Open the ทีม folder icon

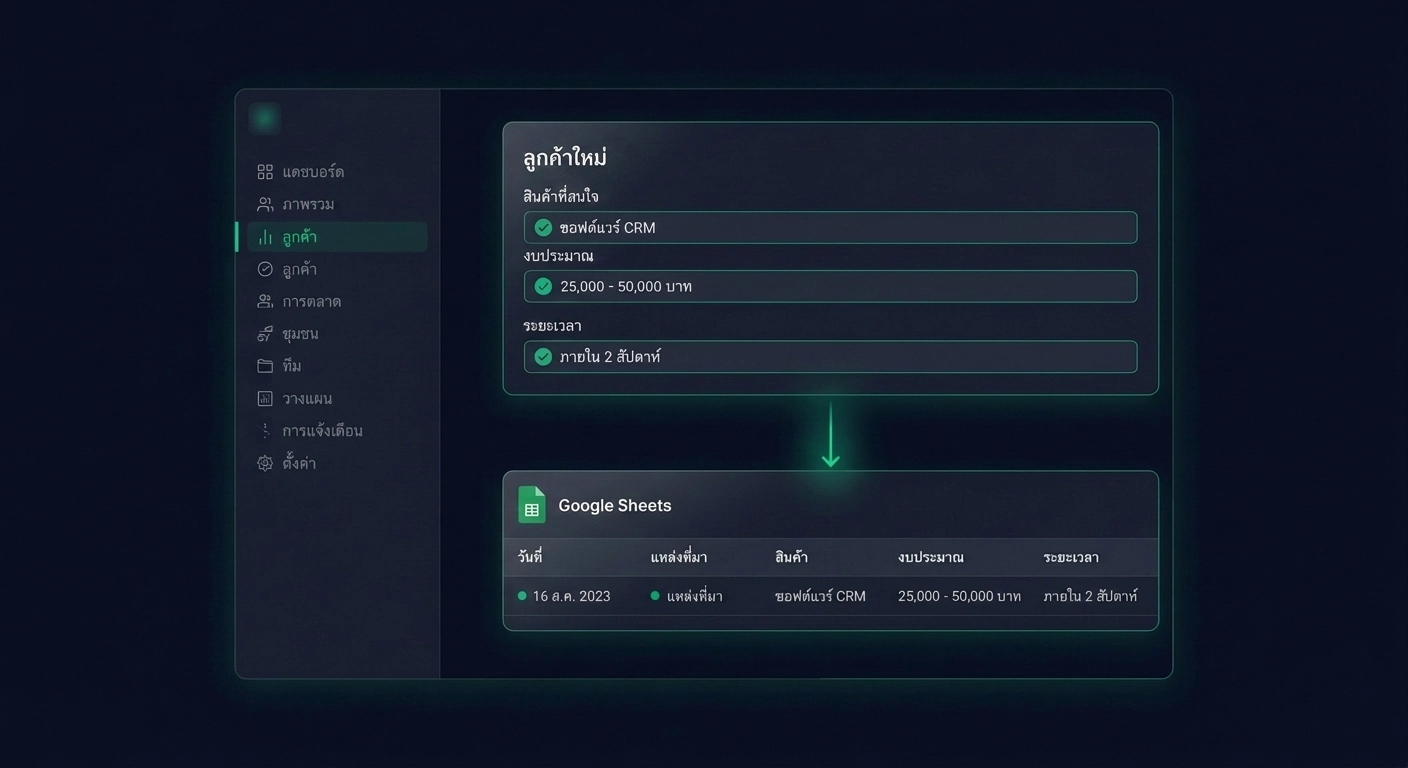pos(265,366)
